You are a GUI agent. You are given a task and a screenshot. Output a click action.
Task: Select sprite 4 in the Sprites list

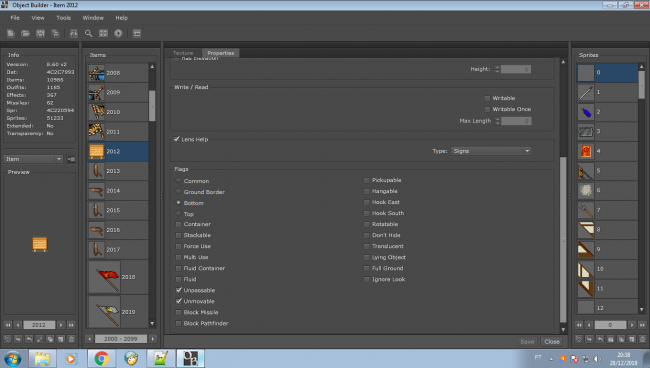(607, 151)
